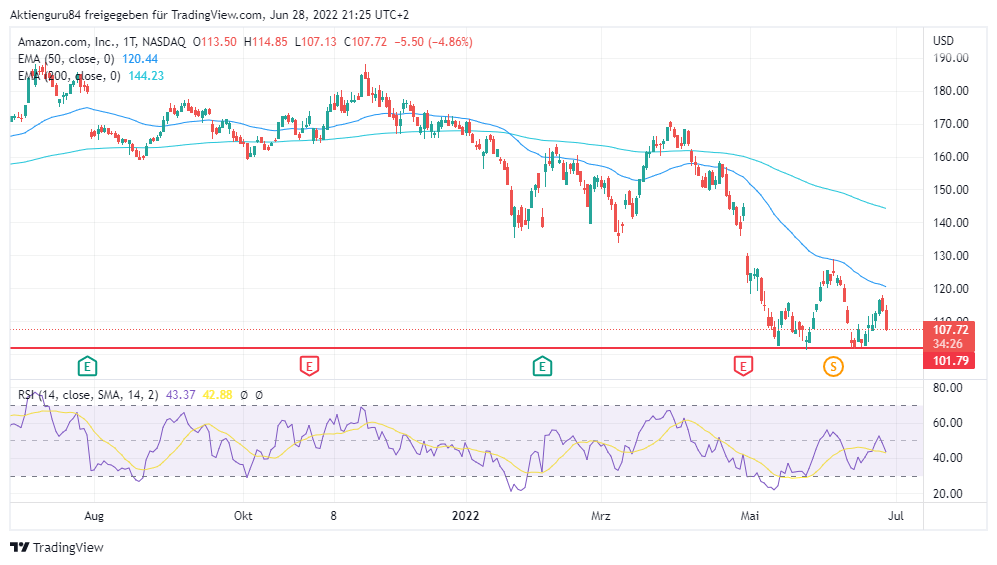Viewport: 997px width, 565px height.
Task: Click the countdown timer 34:26
Action: click(947, 344)
